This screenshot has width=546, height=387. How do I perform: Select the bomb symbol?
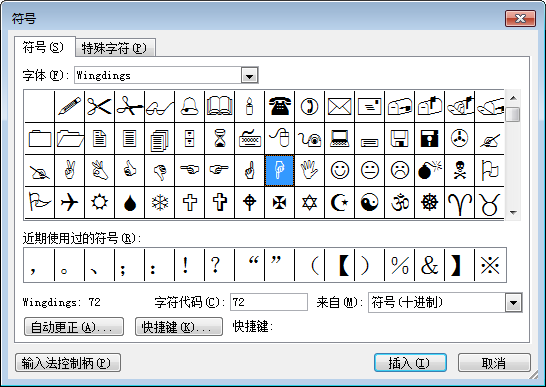point(429,170)
